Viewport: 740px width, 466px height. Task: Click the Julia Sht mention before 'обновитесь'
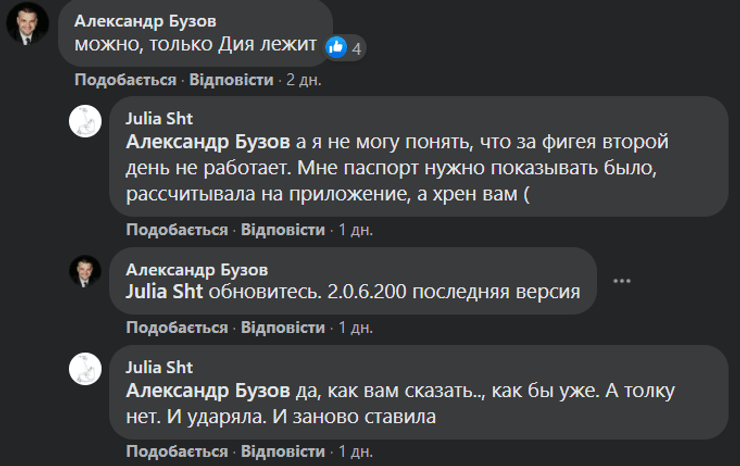click(x=165, y=292)
